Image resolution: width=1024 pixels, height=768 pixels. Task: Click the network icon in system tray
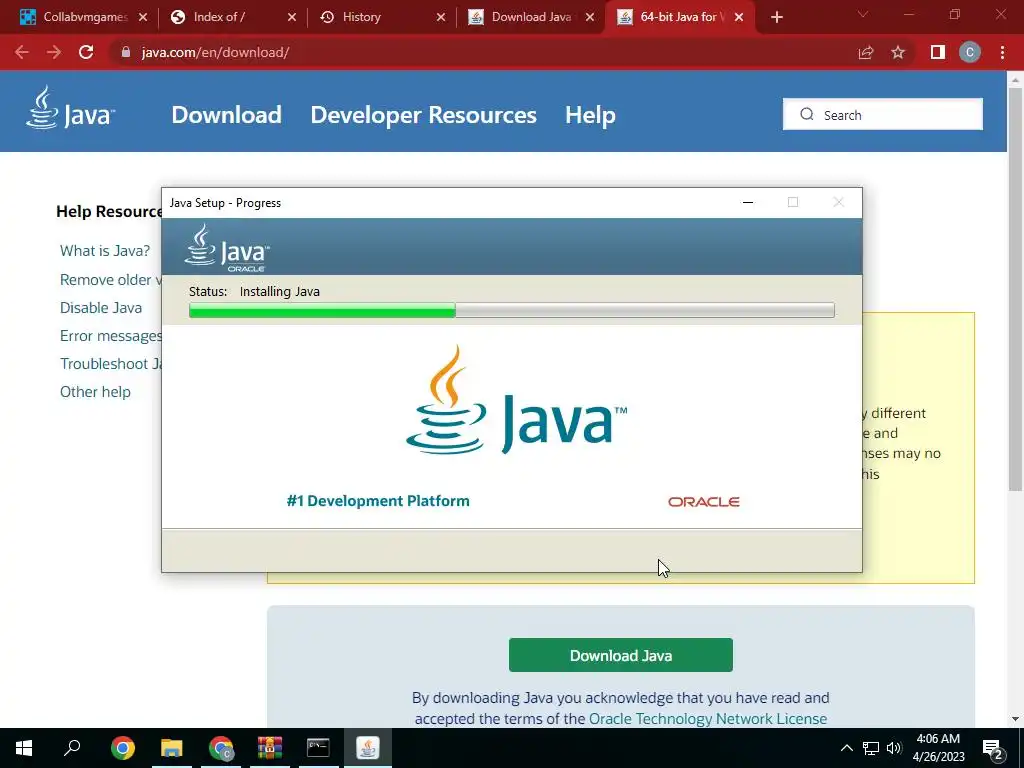(x=871, y=748)
